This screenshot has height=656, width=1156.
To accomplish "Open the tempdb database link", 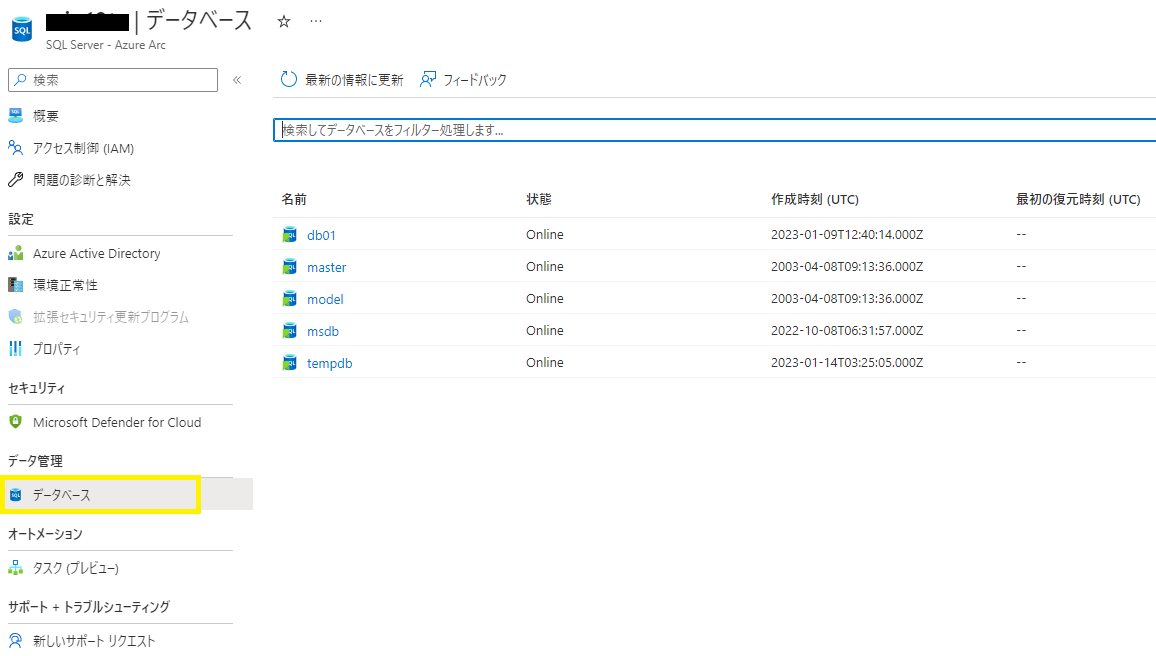I will (x=330, y=363).
